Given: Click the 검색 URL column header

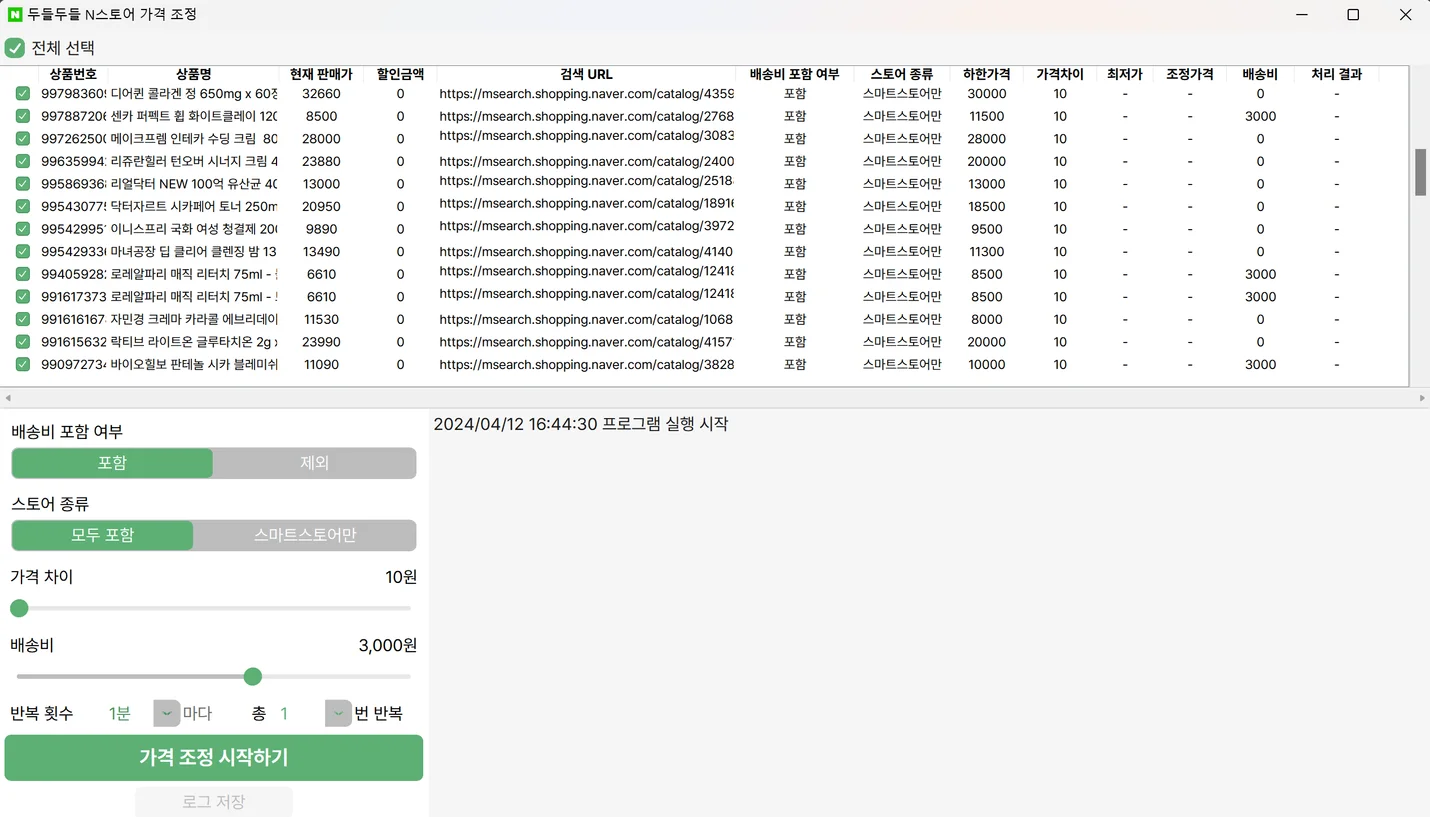Looking at the screenshot, I should (586, 74).
